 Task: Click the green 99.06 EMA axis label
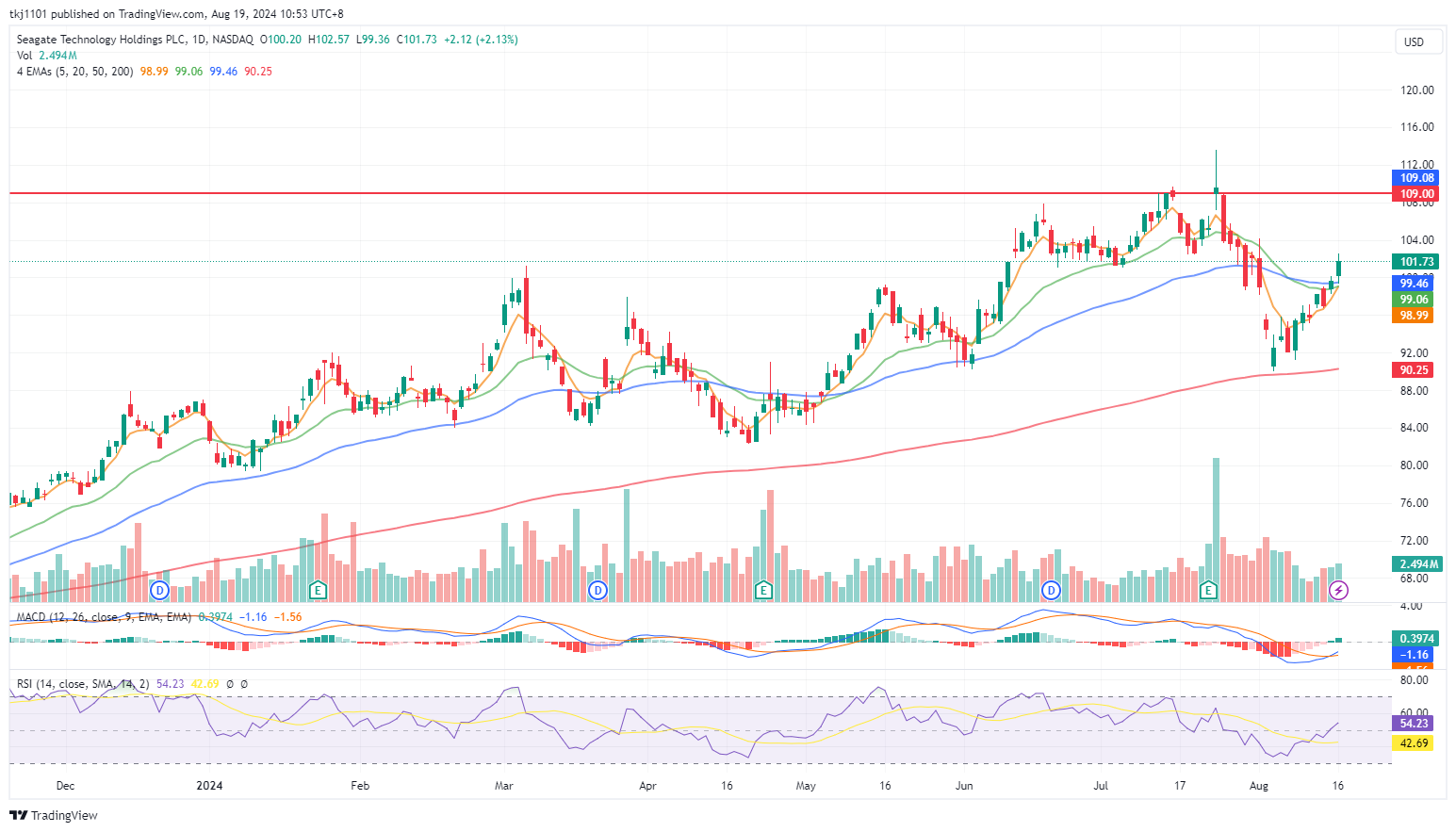pyautogui.click(x=1413, y=300)
